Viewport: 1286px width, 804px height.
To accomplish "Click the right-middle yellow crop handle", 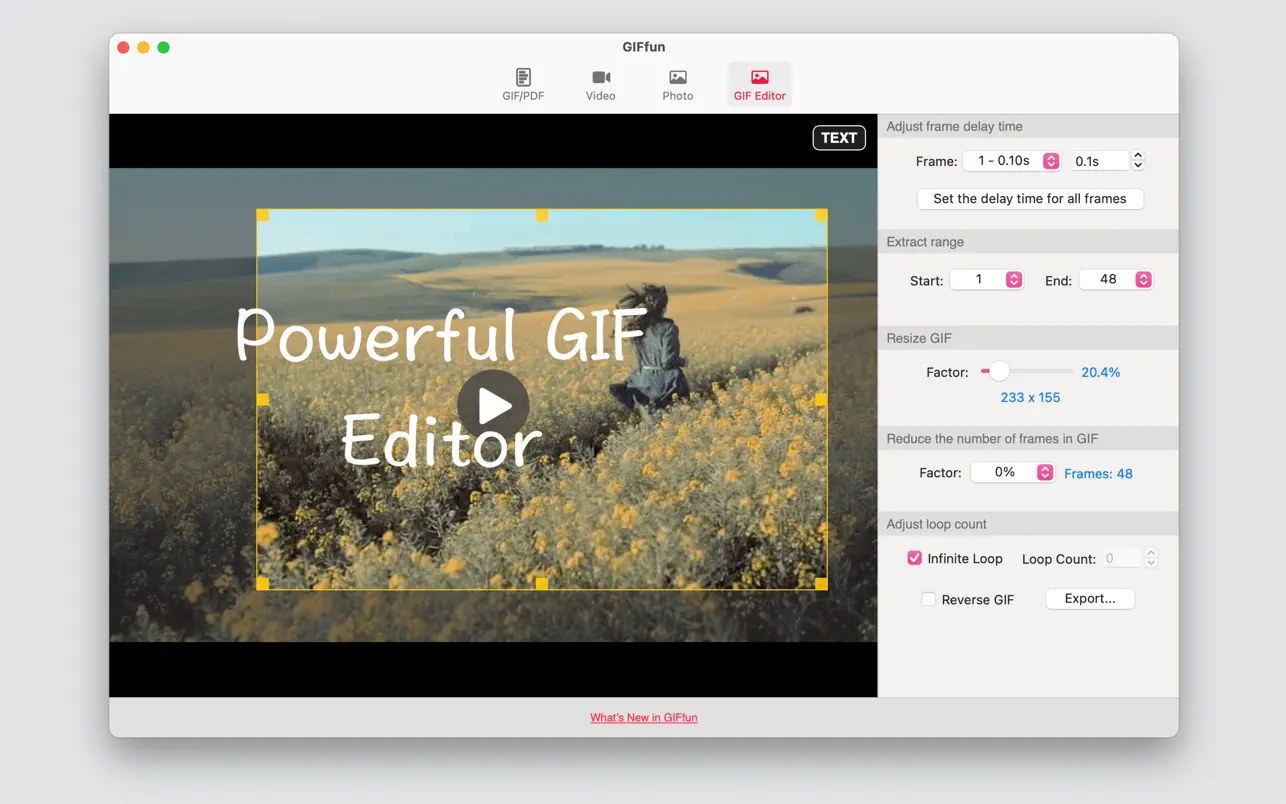I will point(821,399).
